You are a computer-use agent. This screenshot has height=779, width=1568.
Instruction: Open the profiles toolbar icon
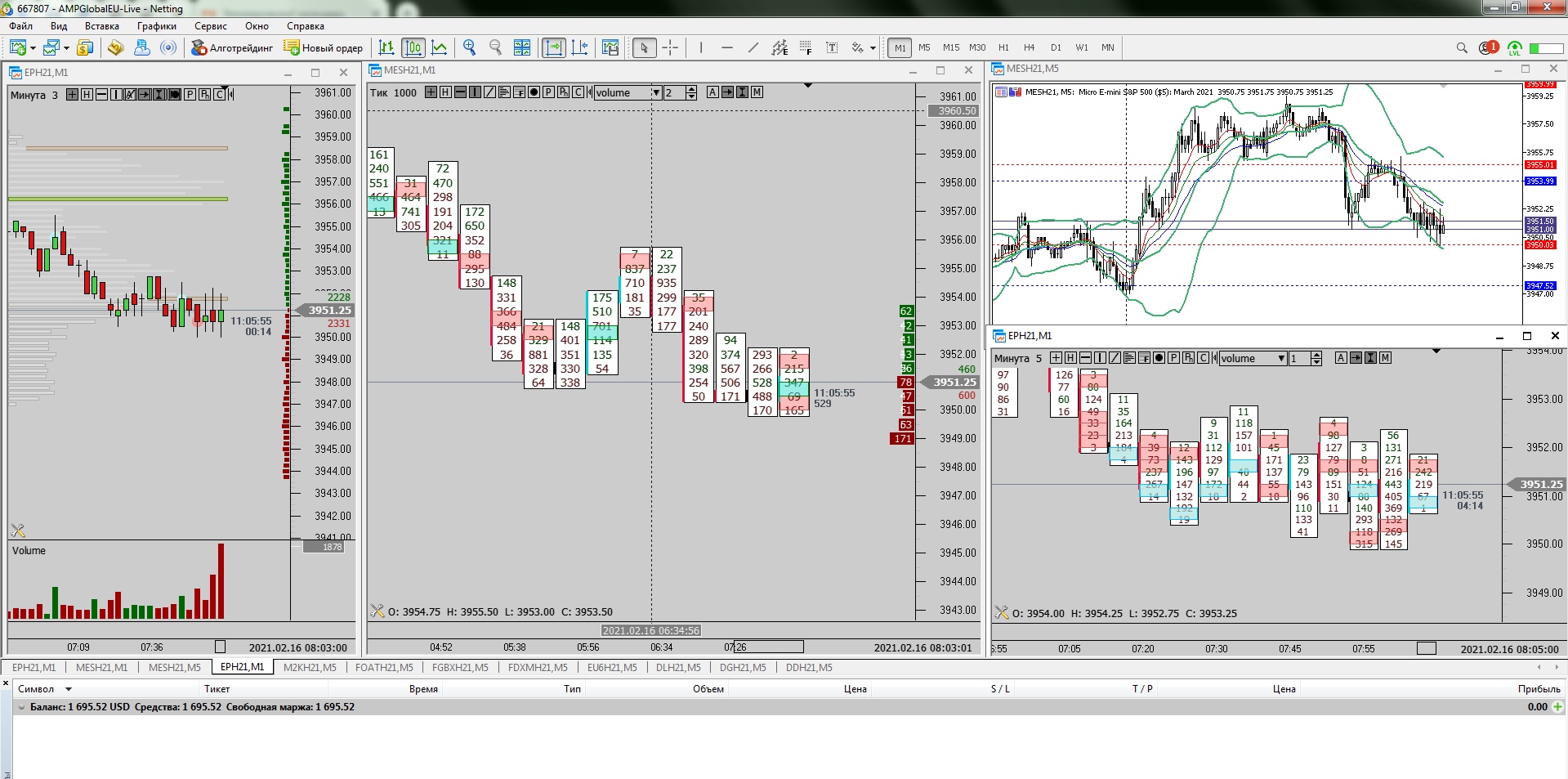[51, 47]
